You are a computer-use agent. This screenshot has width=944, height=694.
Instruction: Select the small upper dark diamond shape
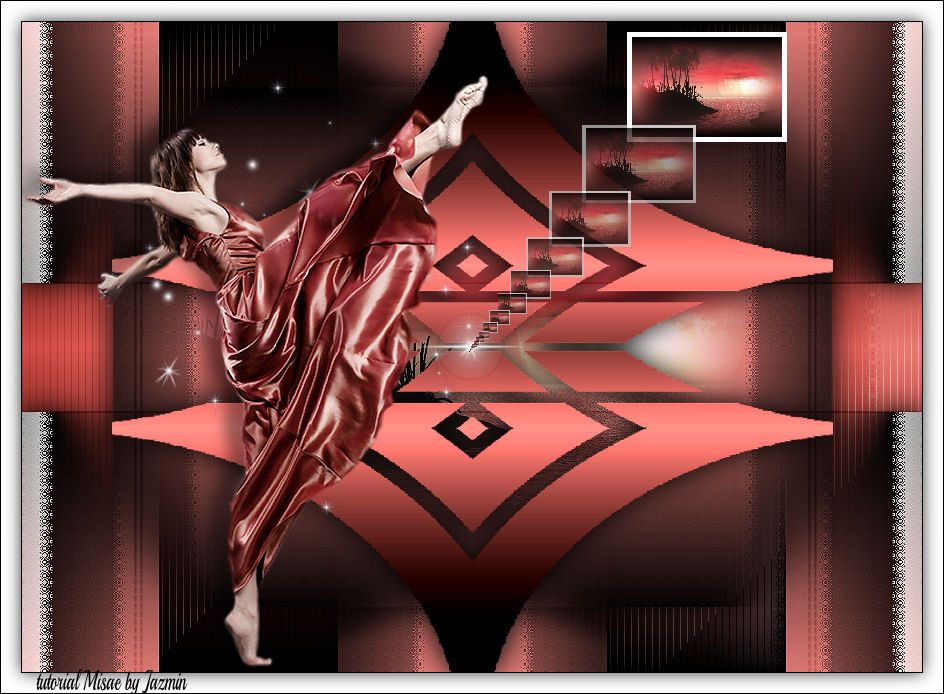[466, 259]
